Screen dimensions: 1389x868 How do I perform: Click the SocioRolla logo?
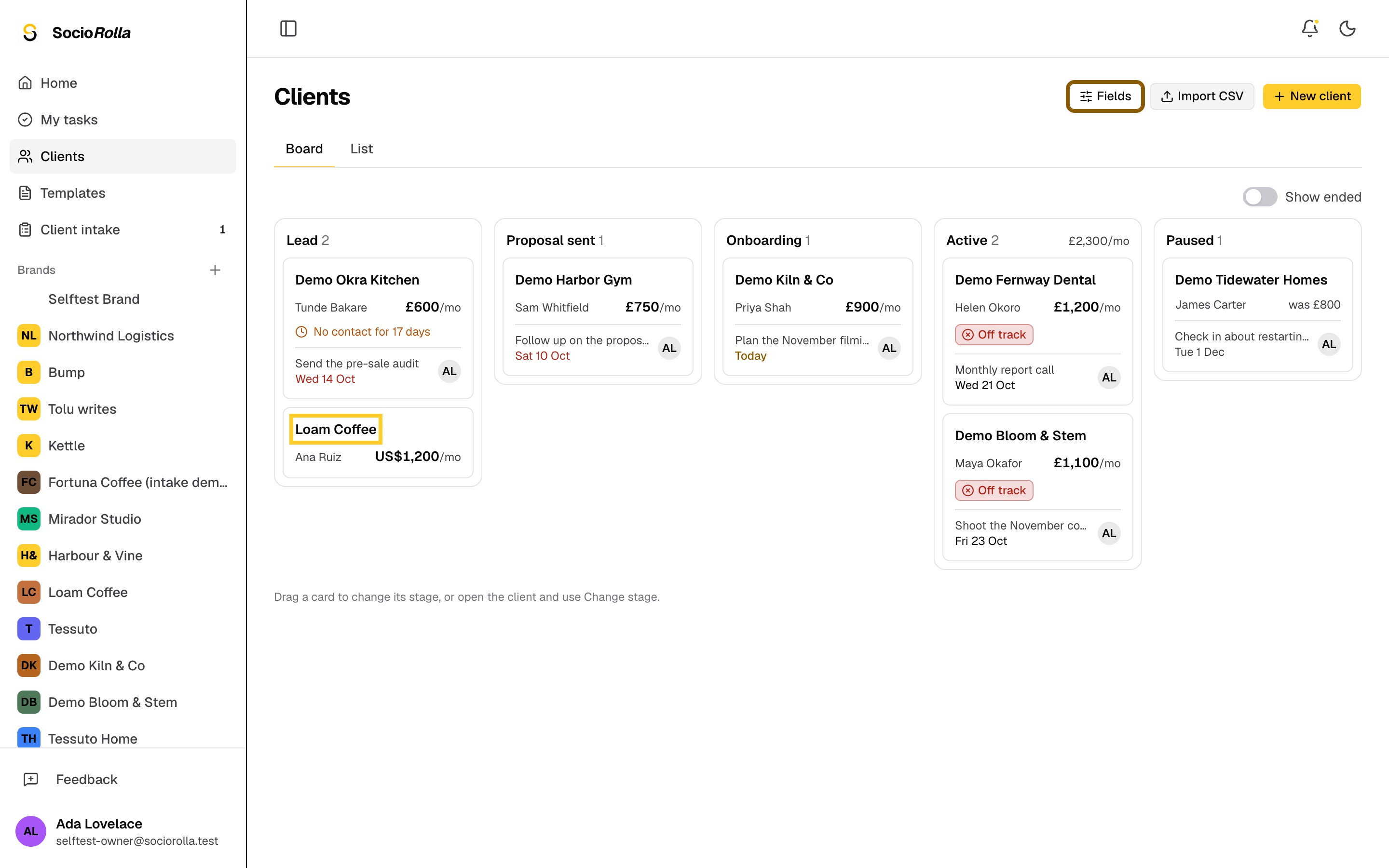[76, 33]
